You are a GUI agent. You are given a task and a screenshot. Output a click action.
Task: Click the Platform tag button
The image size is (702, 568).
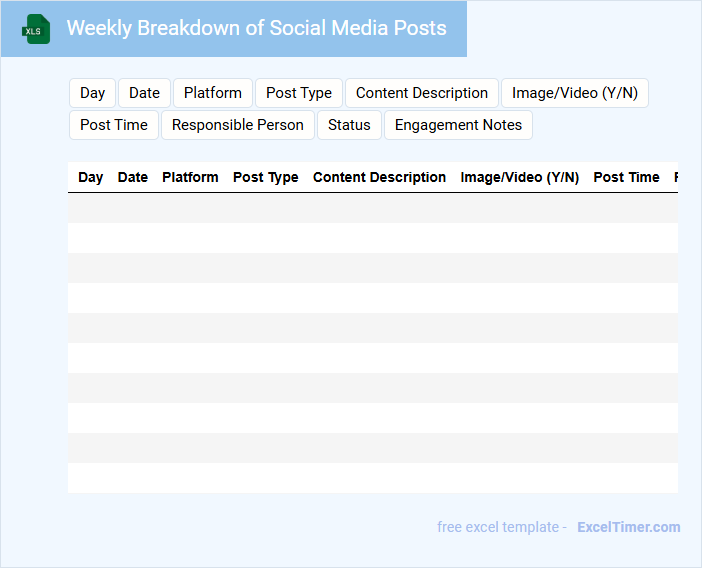[x=213, y=93]
